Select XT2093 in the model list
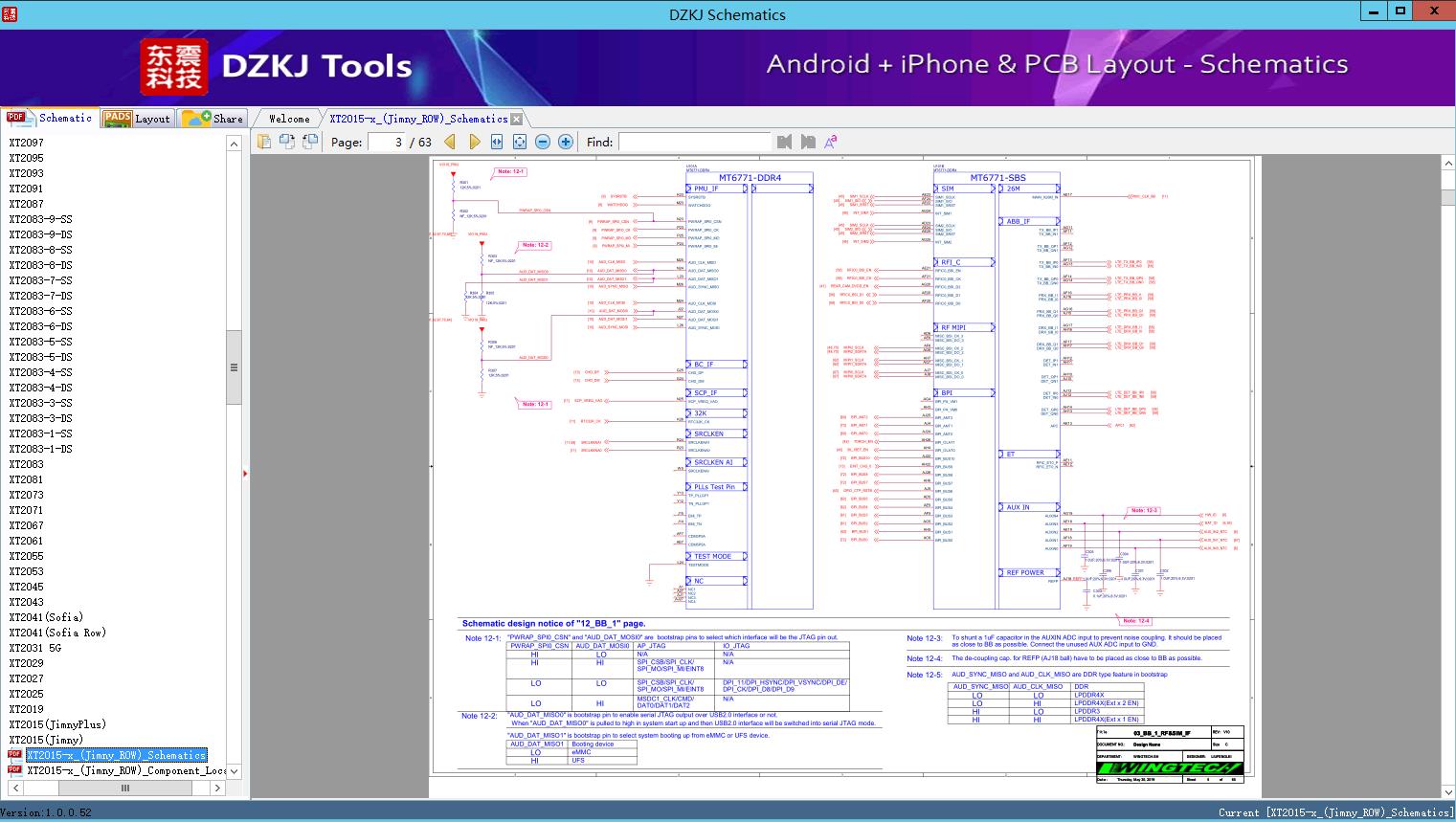Viewport: 1456px width, 822px height. tap(27, 173)
